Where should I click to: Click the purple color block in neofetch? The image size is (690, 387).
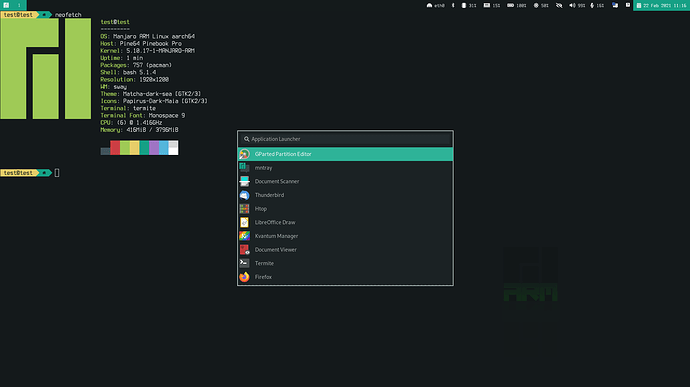pyautogui.click(x=154, y=147)
